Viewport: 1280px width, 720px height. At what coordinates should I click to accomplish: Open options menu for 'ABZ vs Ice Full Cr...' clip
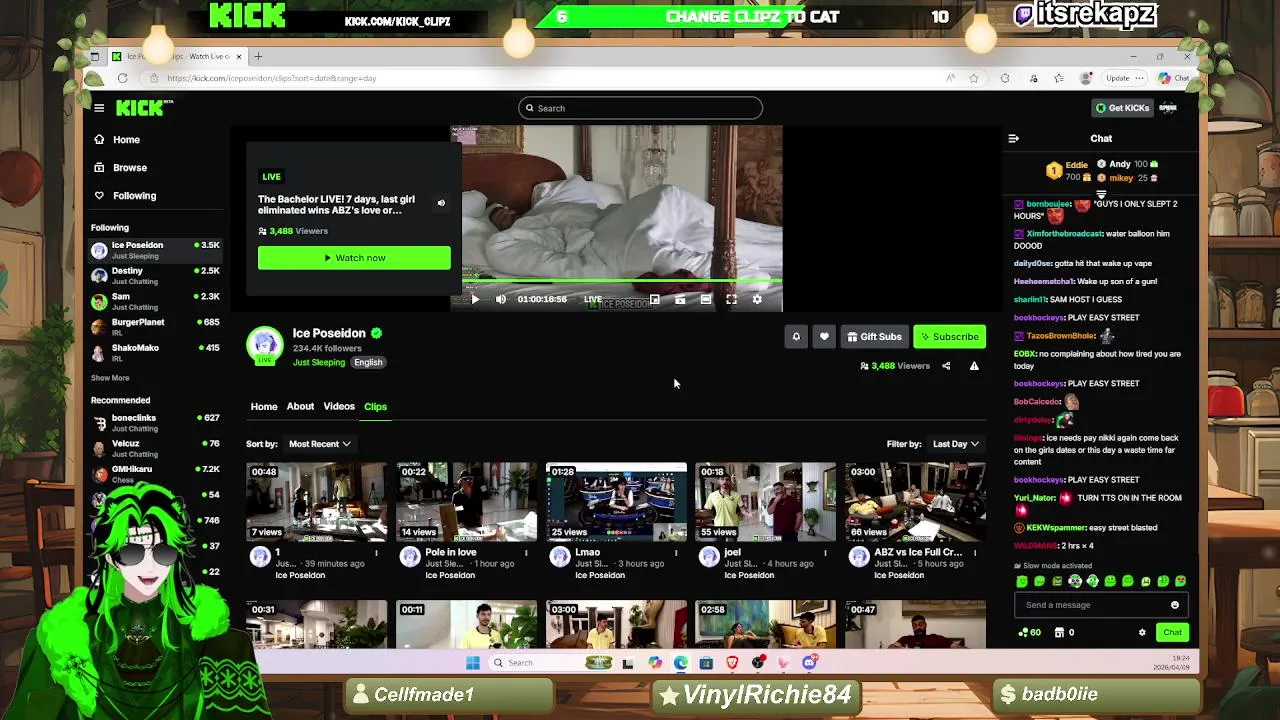pos(975,552)
